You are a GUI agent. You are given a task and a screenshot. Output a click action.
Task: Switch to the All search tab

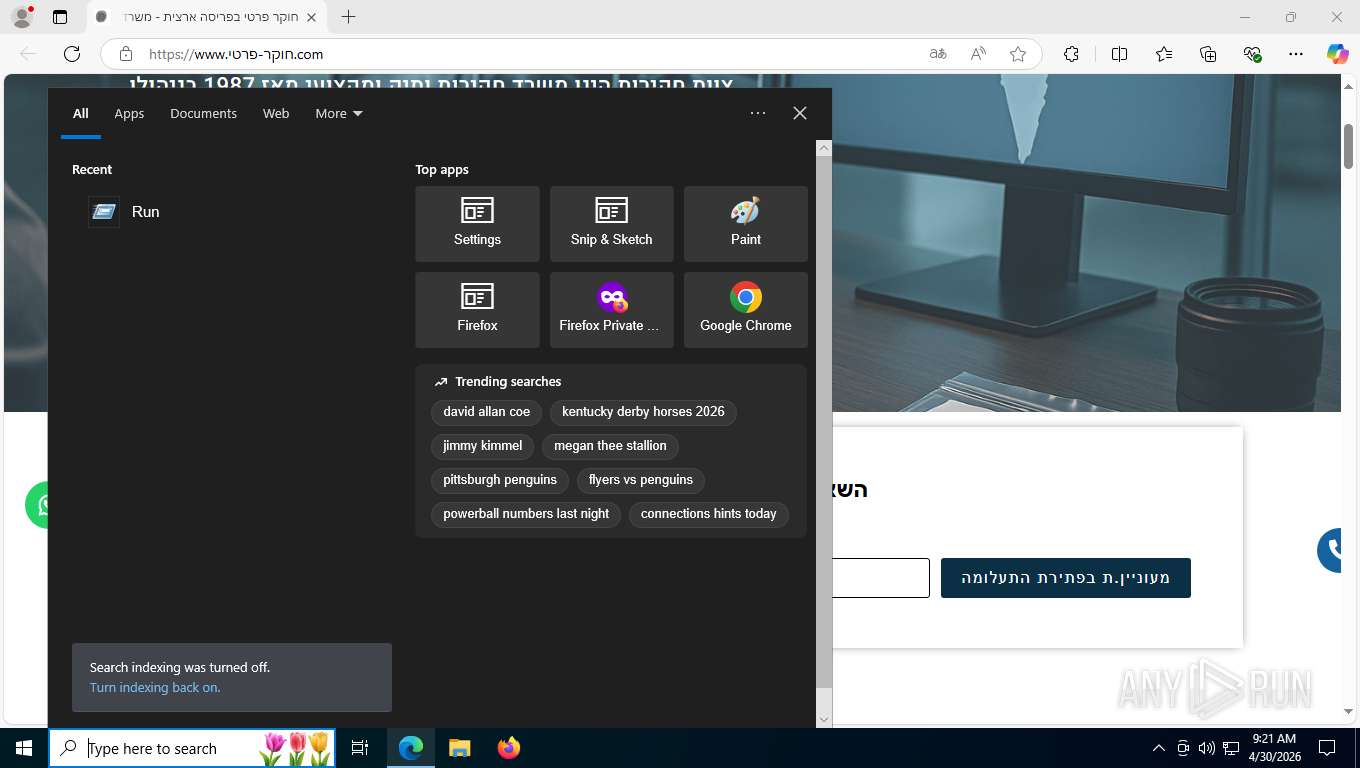(81, 113)
